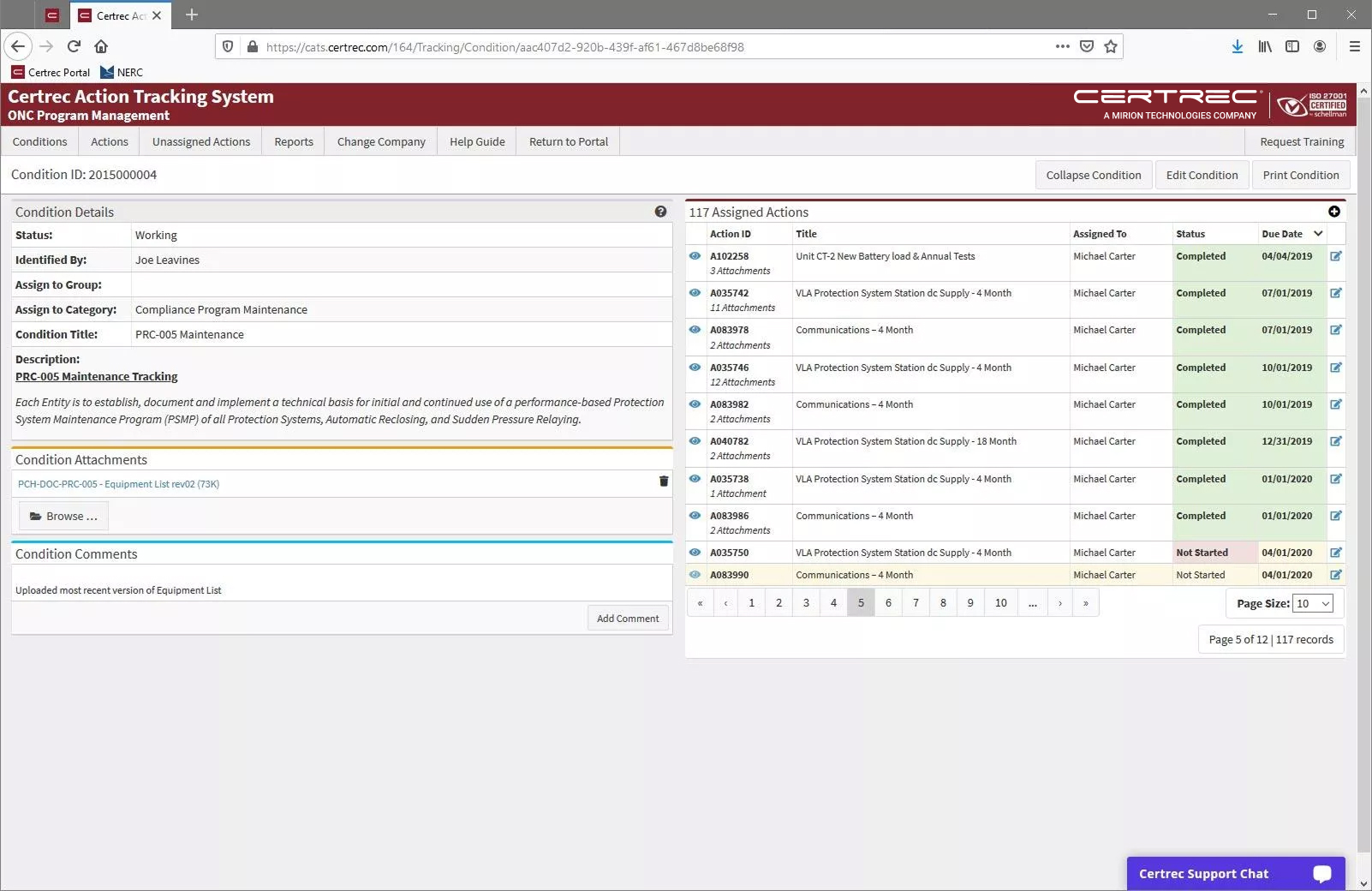Open the Help Guide menu item
1372x891 pixels.
pos(477,141)
